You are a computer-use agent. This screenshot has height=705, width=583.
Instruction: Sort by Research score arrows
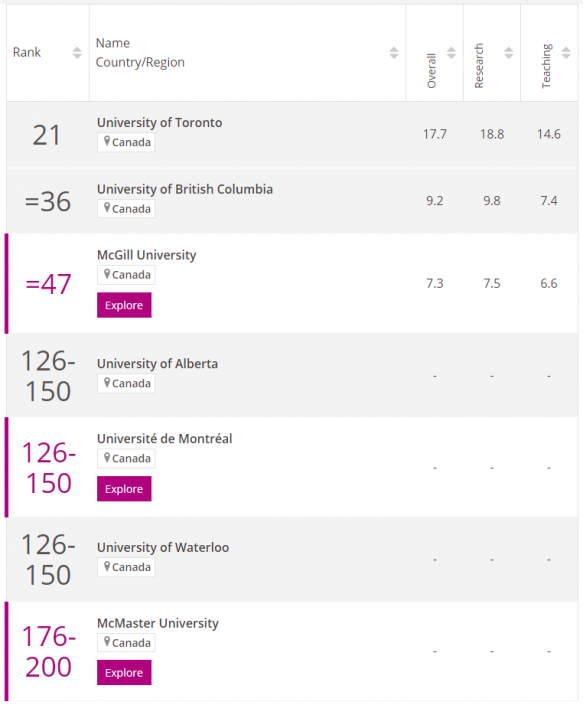[x=509, y=53]
